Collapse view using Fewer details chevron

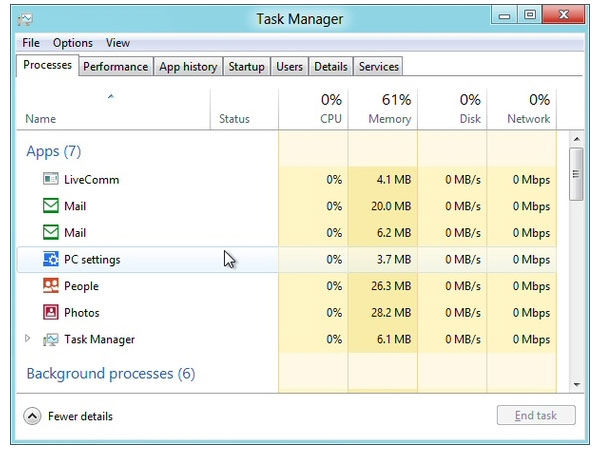32,416
